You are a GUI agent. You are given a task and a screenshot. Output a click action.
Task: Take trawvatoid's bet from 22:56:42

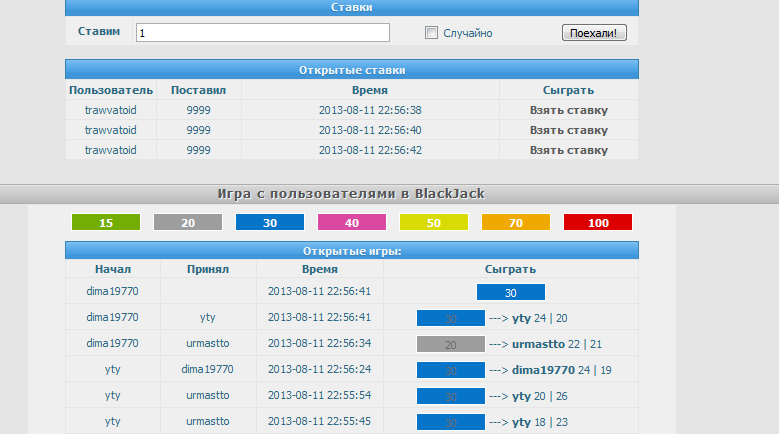[x=568, y=150]
